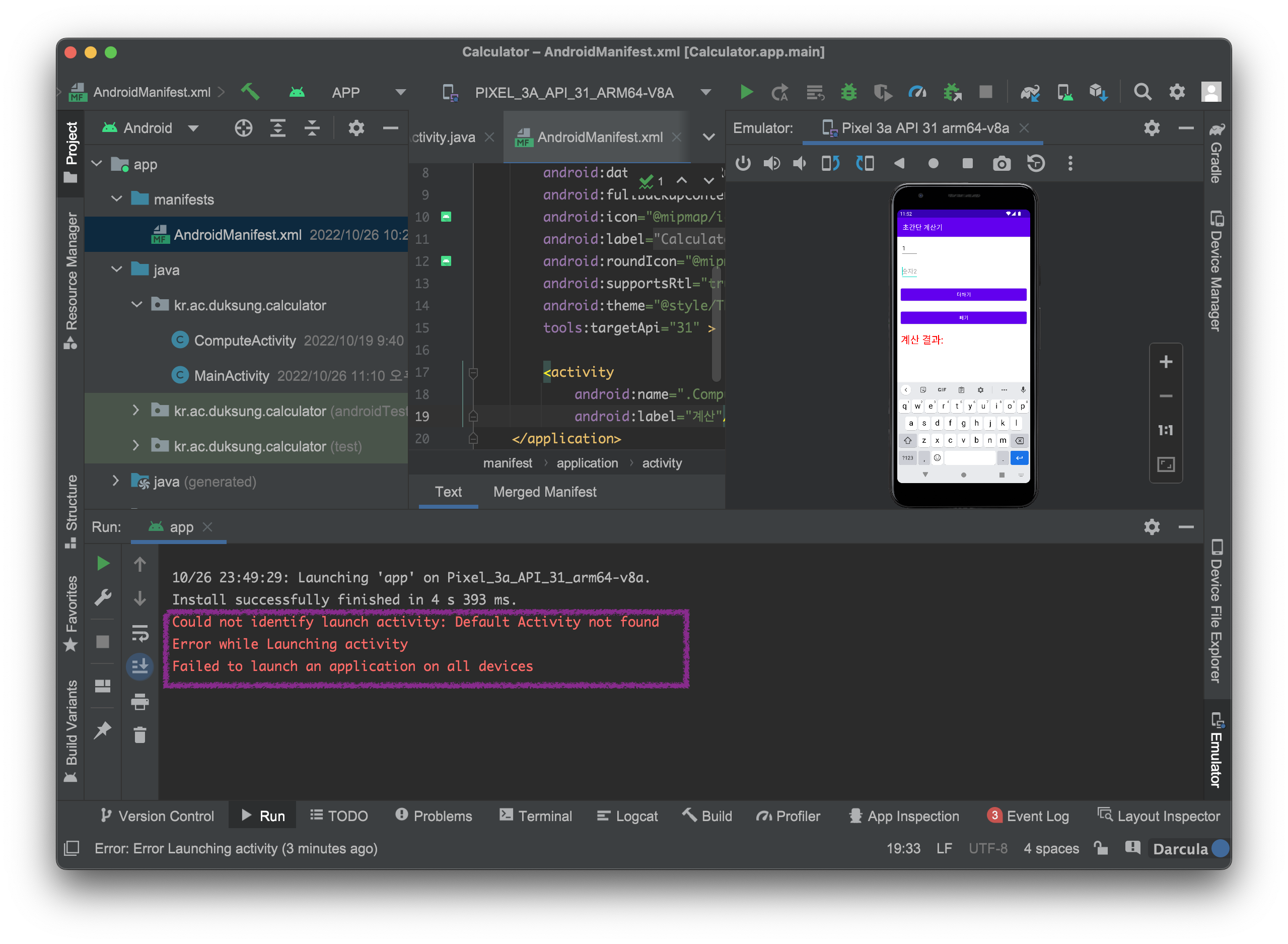Toggle soft-wrap in Run console
Screen dimensions: 1288x944
pyautogui.click(x=140, y=633)
